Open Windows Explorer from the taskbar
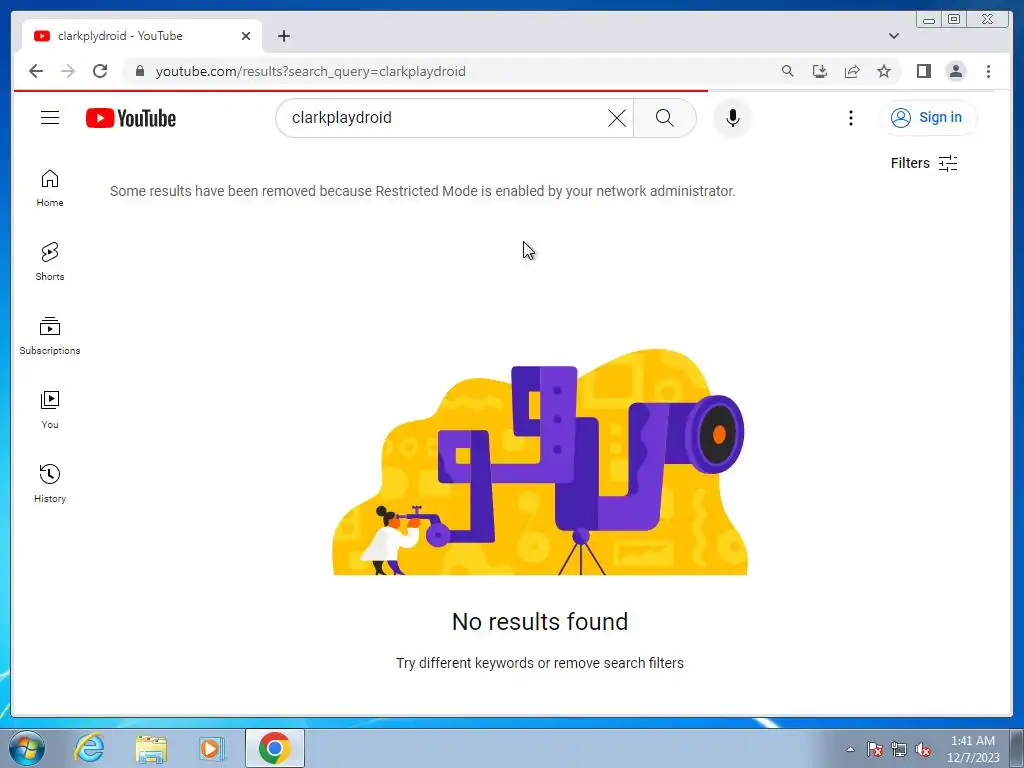The height and width of the screenshot is (768, 1024). [x=151, y=748]
